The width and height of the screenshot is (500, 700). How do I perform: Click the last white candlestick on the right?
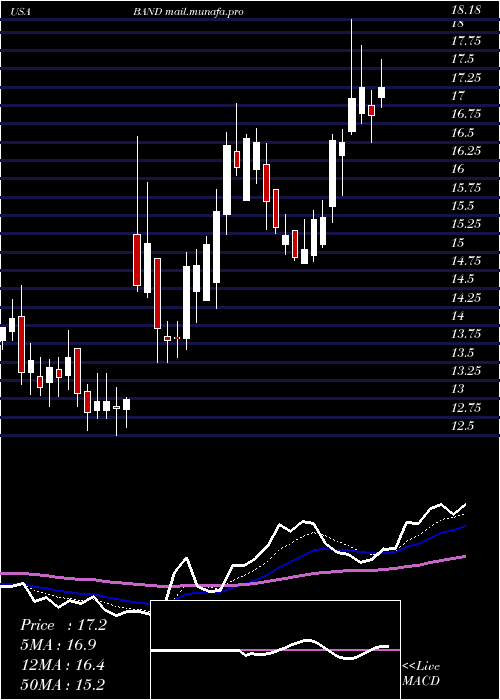381,92
